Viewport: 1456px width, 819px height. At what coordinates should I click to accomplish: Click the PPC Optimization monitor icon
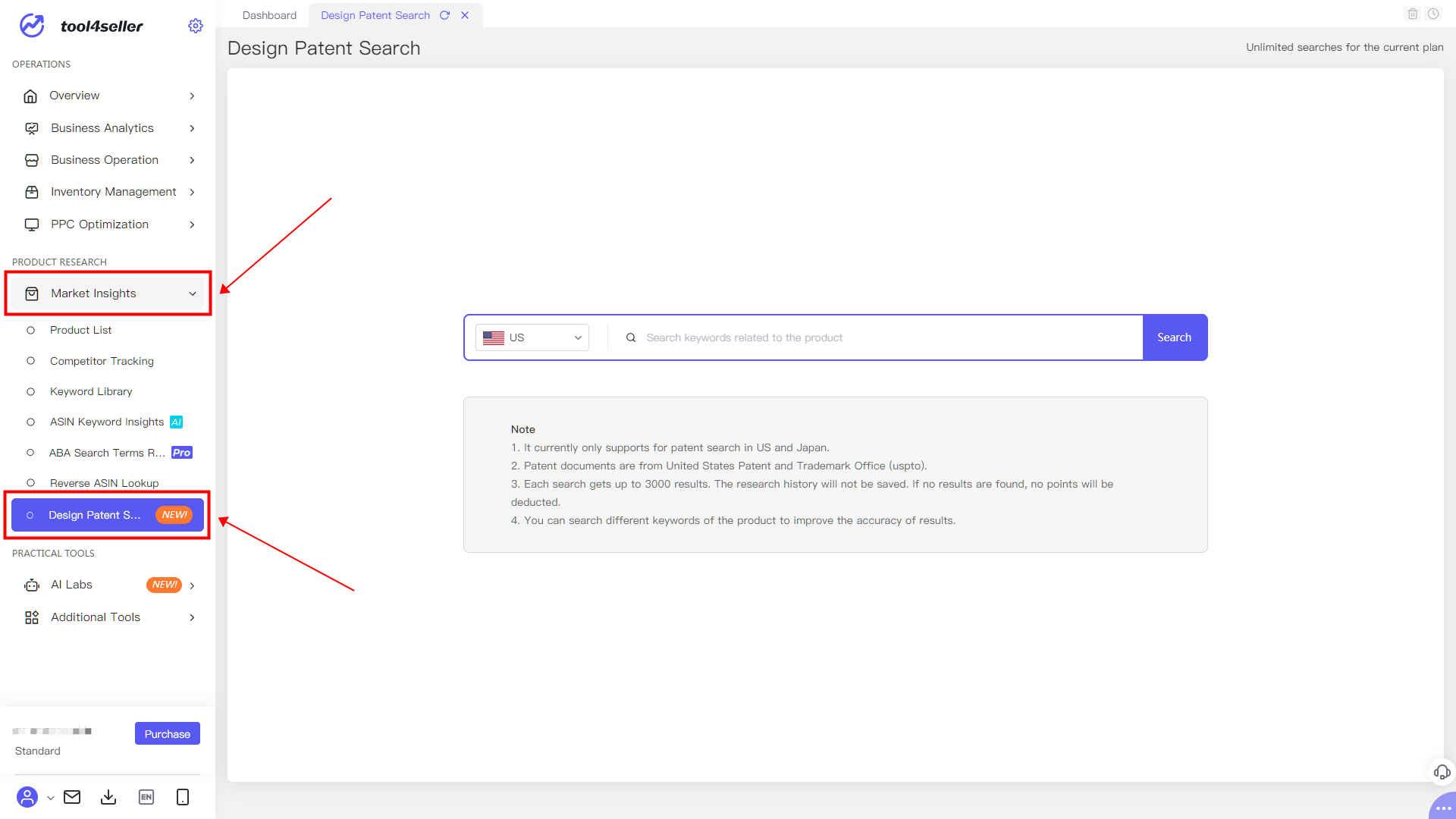[x=32, y=224]
